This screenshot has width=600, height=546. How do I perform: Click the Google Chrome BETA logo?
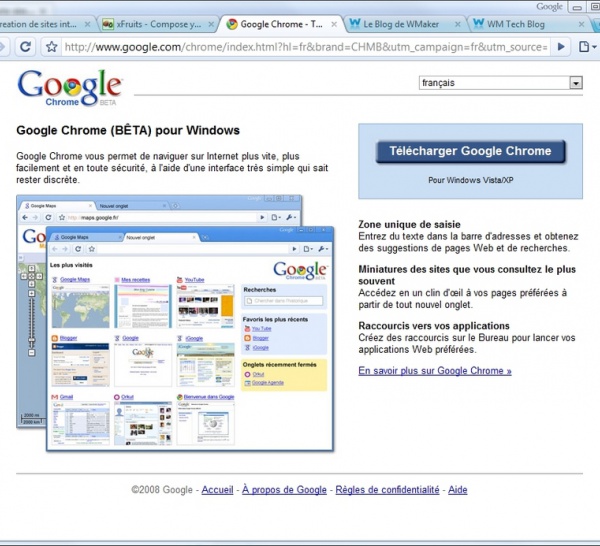(70, 89)
